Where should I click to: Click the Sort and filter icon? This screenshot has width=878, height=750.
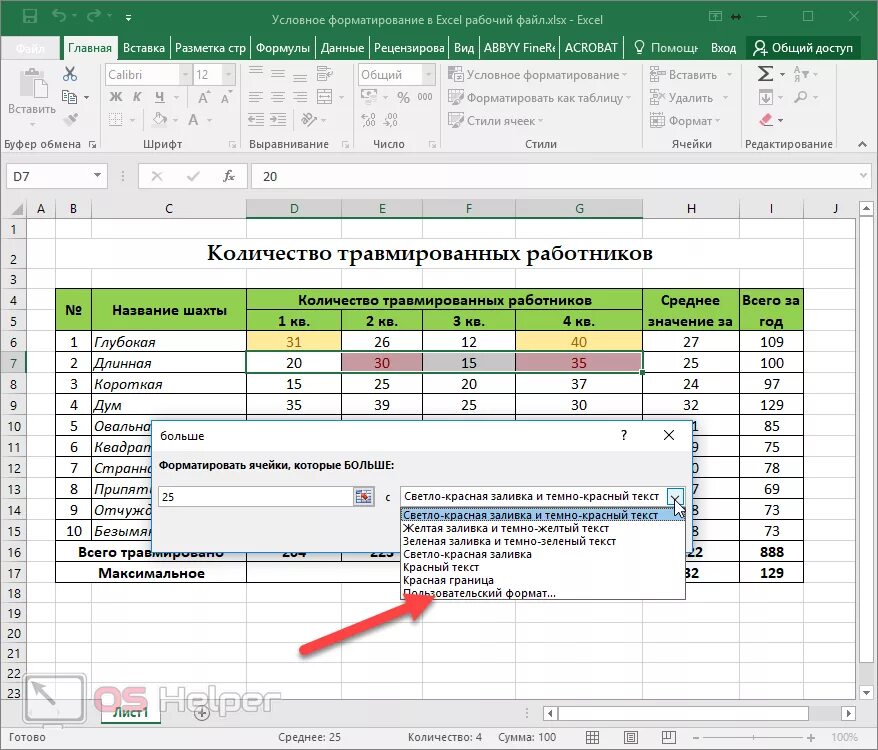[801, 74]
